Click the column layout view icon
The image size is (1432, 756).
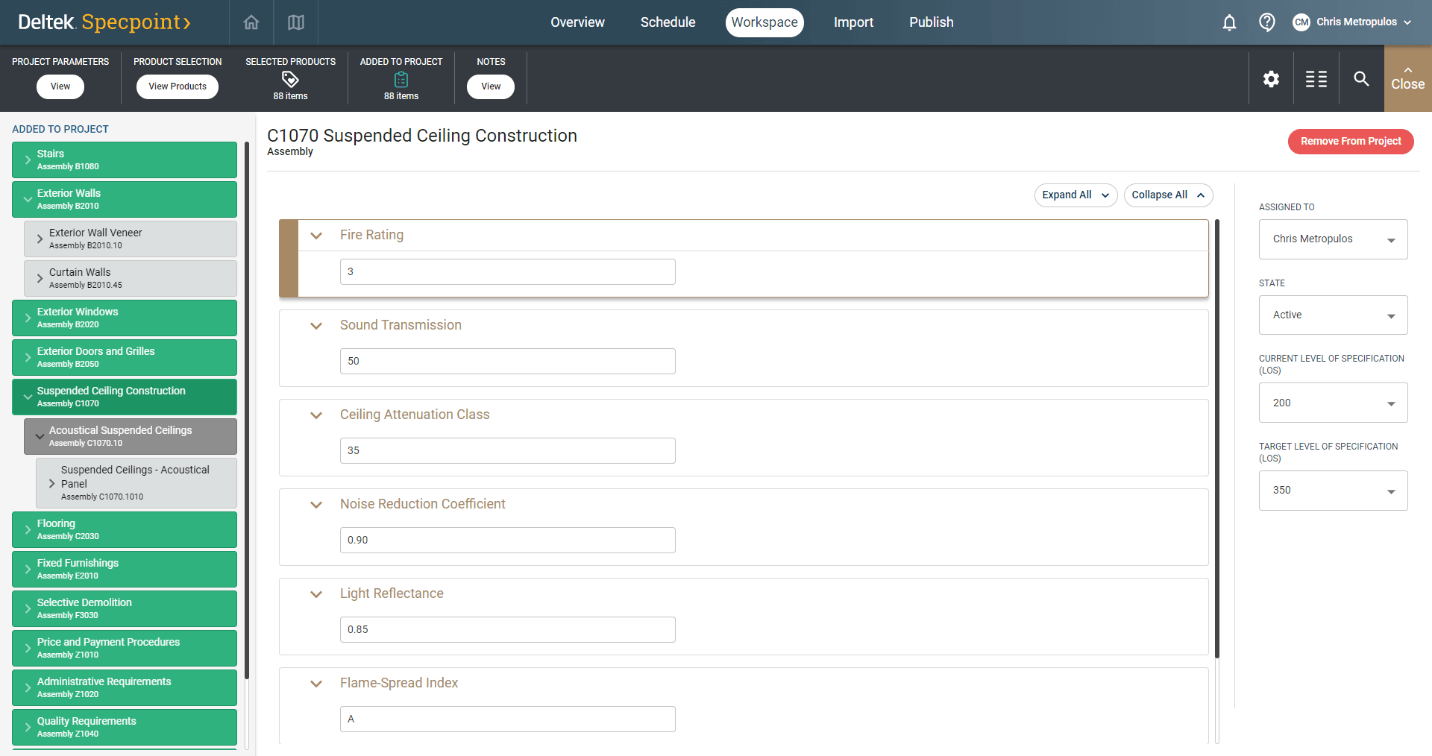tap(1316, 79)
